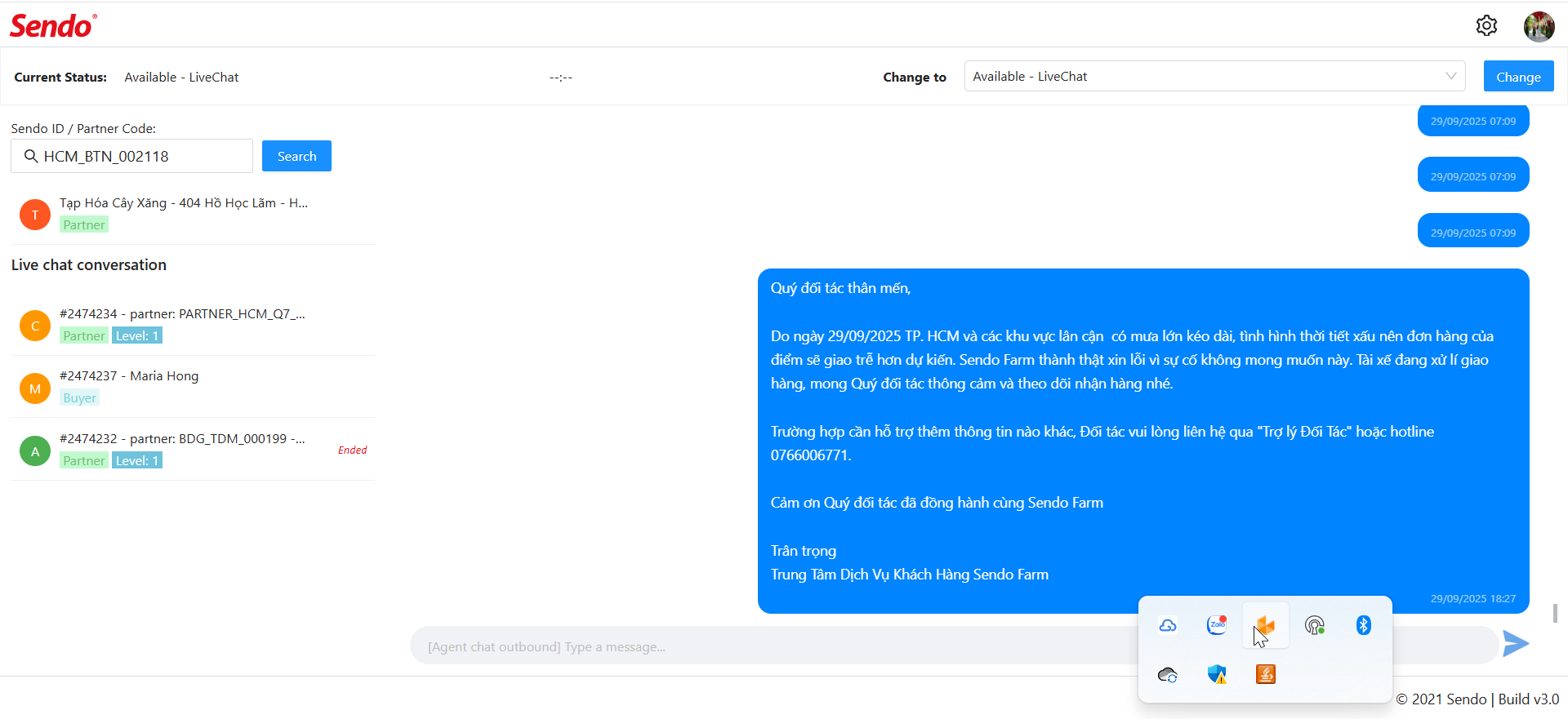1568x719 pixels.
Task: Click the Buyer tag under Maria Hong
Action: tap(79, 397)
